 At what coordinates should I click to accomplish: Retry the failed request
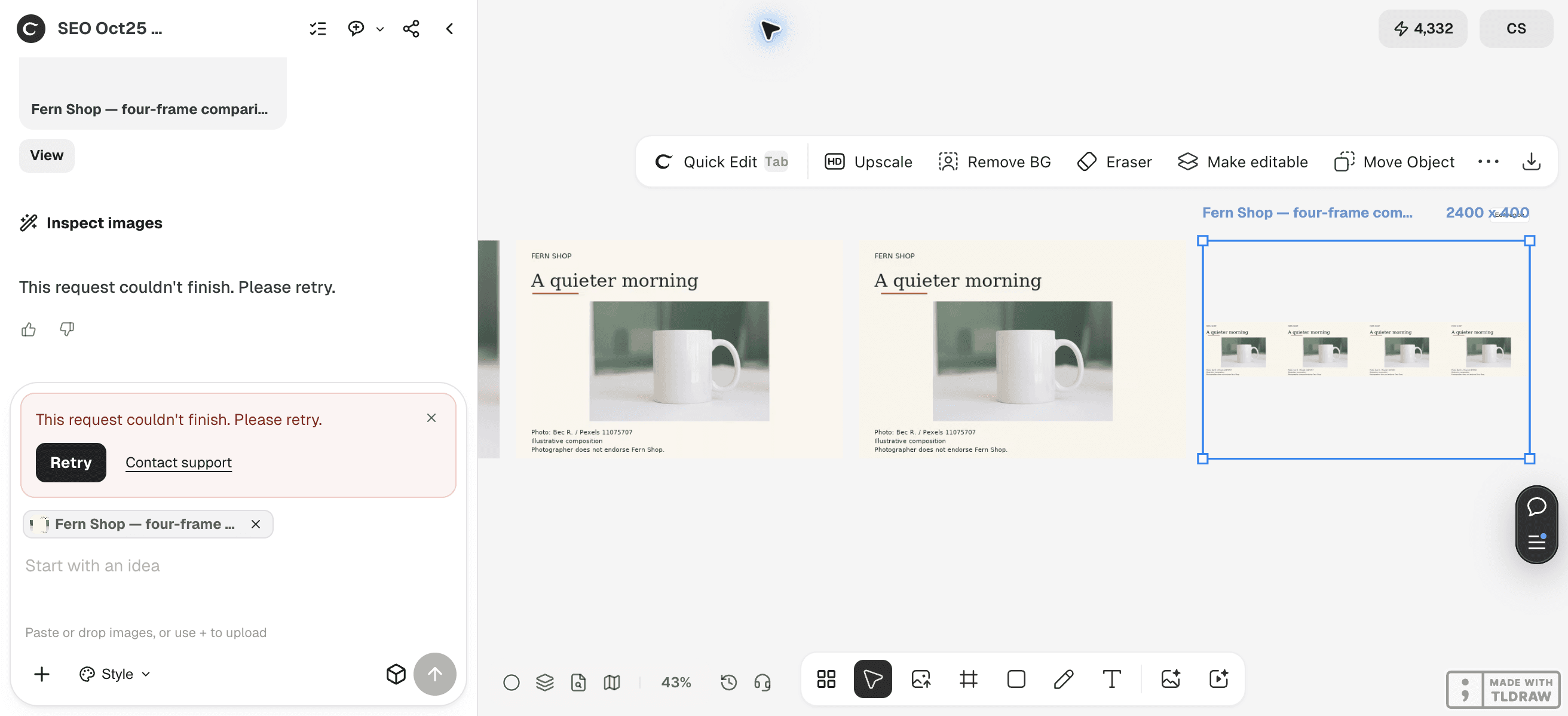click(71, 462)
